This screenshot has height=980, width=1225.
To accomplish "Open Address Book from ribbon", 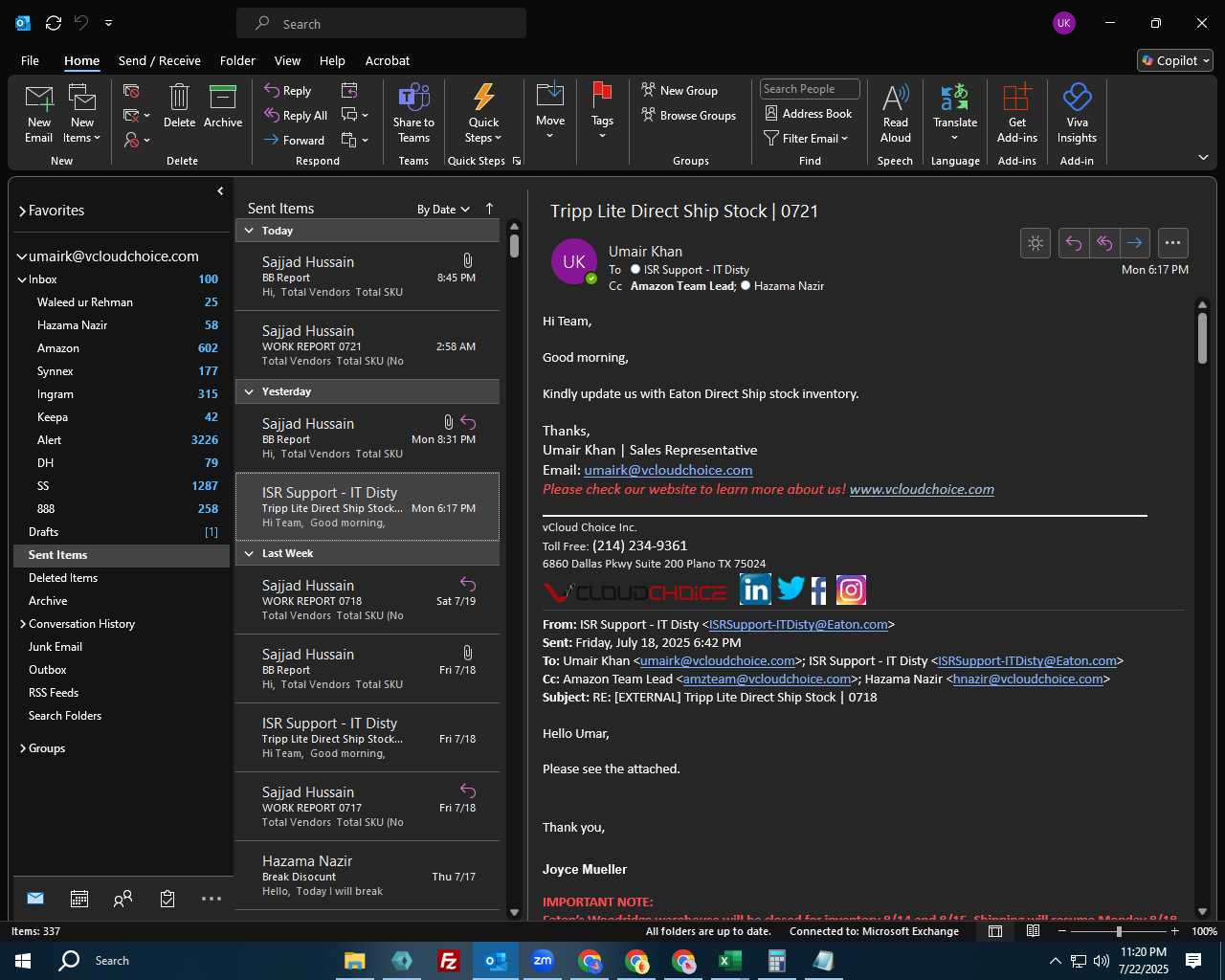I will pos(809,113).
